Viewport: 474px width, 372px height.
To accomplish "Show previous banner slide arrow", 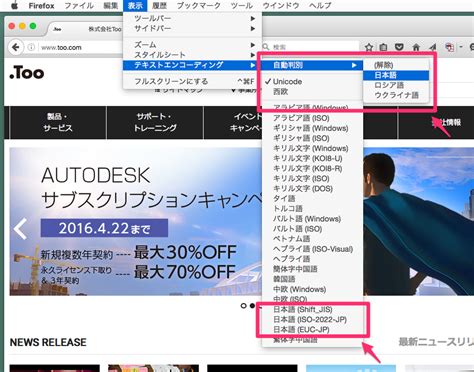I will tap(20, 229).
